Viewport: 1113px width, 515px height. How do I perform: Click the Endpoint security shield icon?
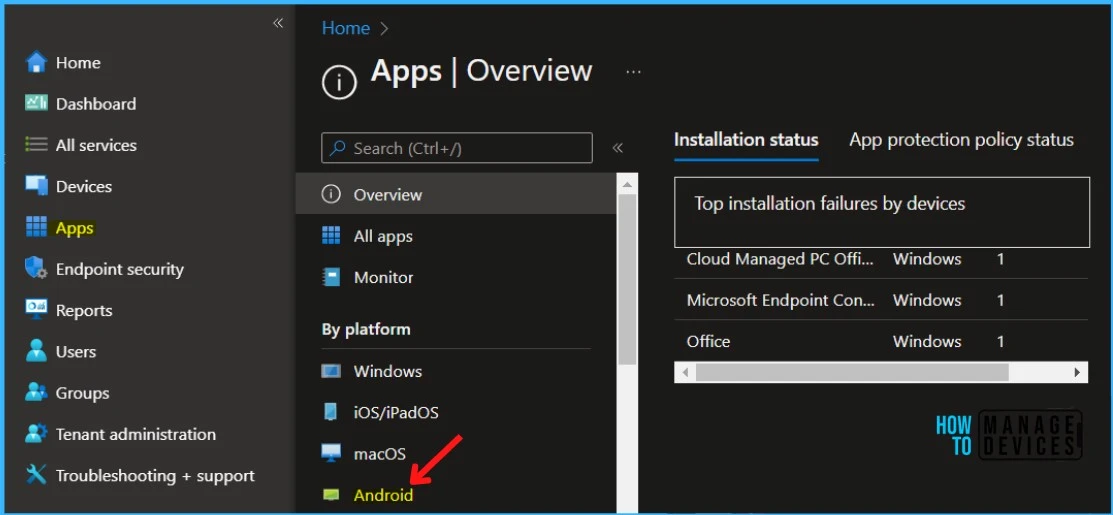point(36,269)
